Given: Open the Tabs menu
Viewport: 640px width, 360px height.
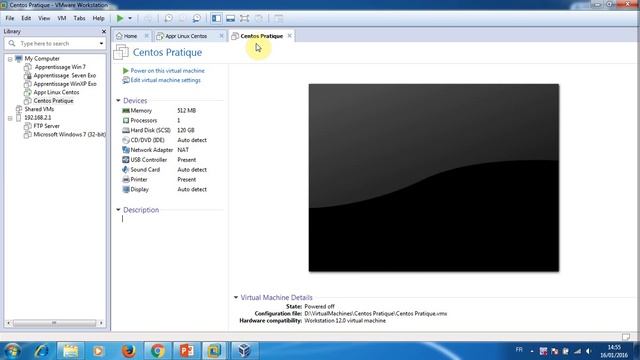Looking at the screenshot, I should [79, 18].
